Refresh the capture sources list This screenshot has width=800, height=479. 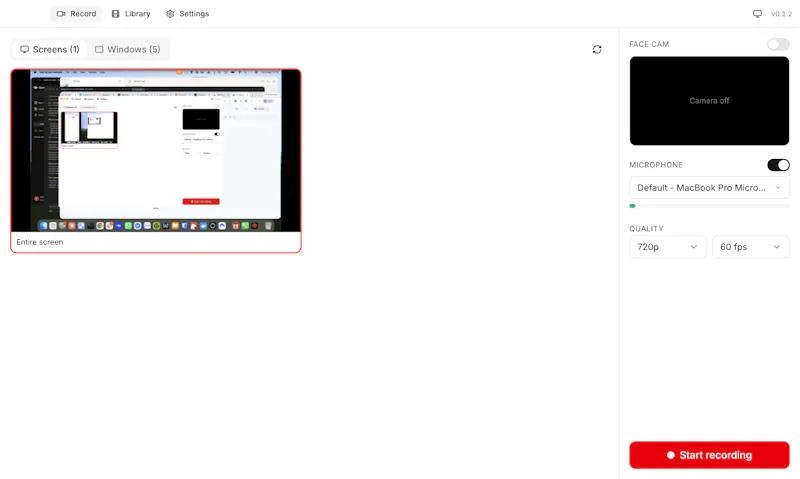pos(597,49)
